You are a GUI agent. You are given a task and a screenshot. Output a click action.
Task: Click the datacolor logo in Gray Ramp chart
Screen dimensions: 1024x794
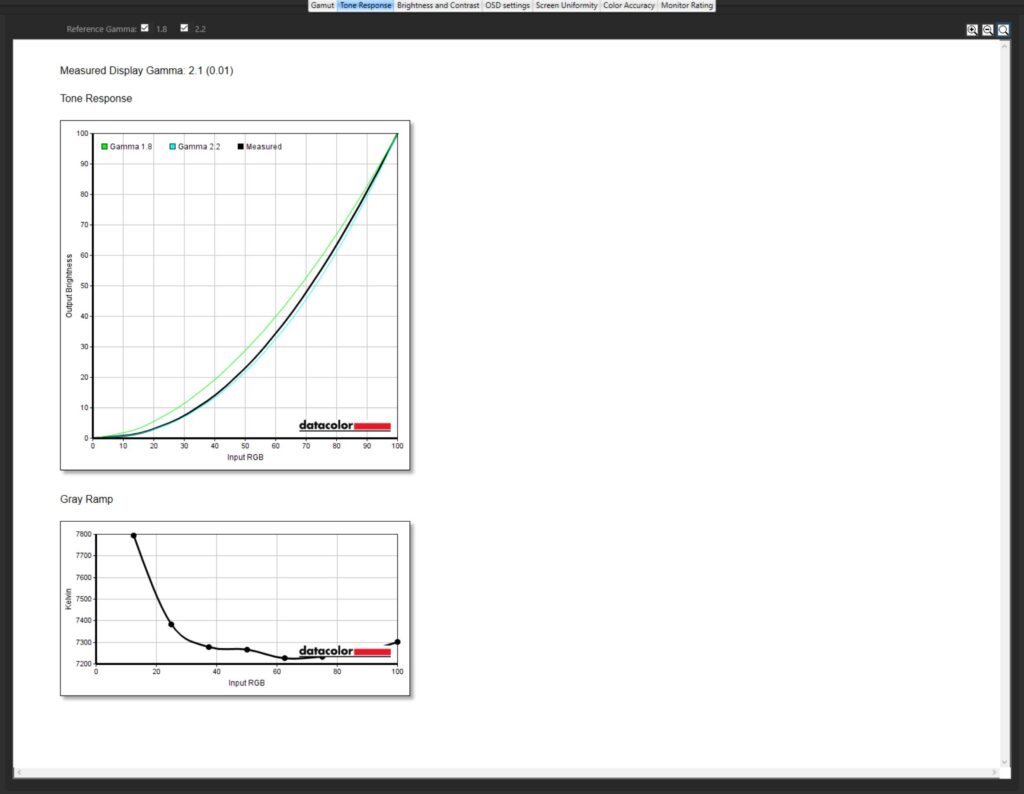click(x=344, y=651)
